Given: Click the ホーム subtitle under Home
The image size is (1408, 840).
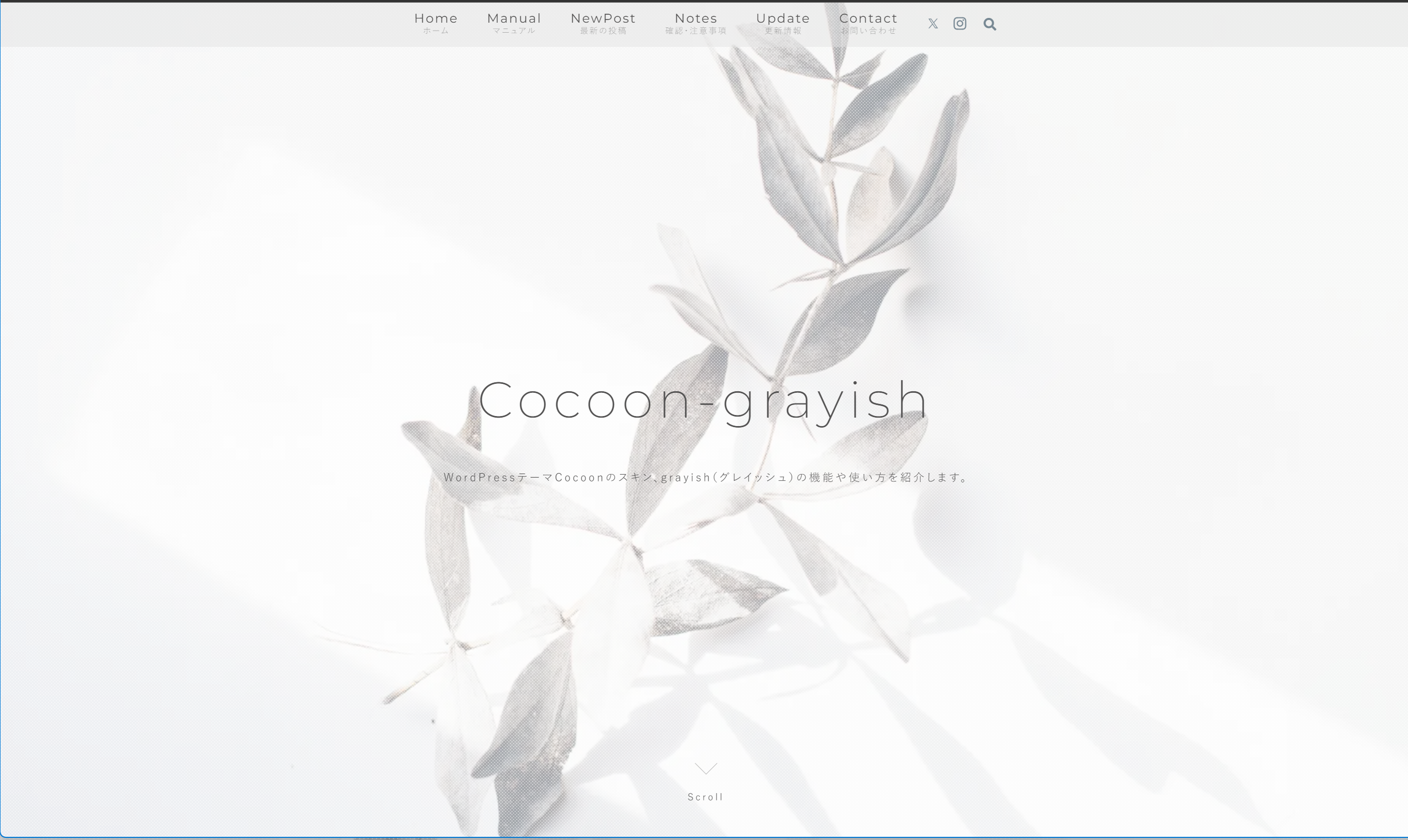Looking at the screenshot, I should (436, 31).
